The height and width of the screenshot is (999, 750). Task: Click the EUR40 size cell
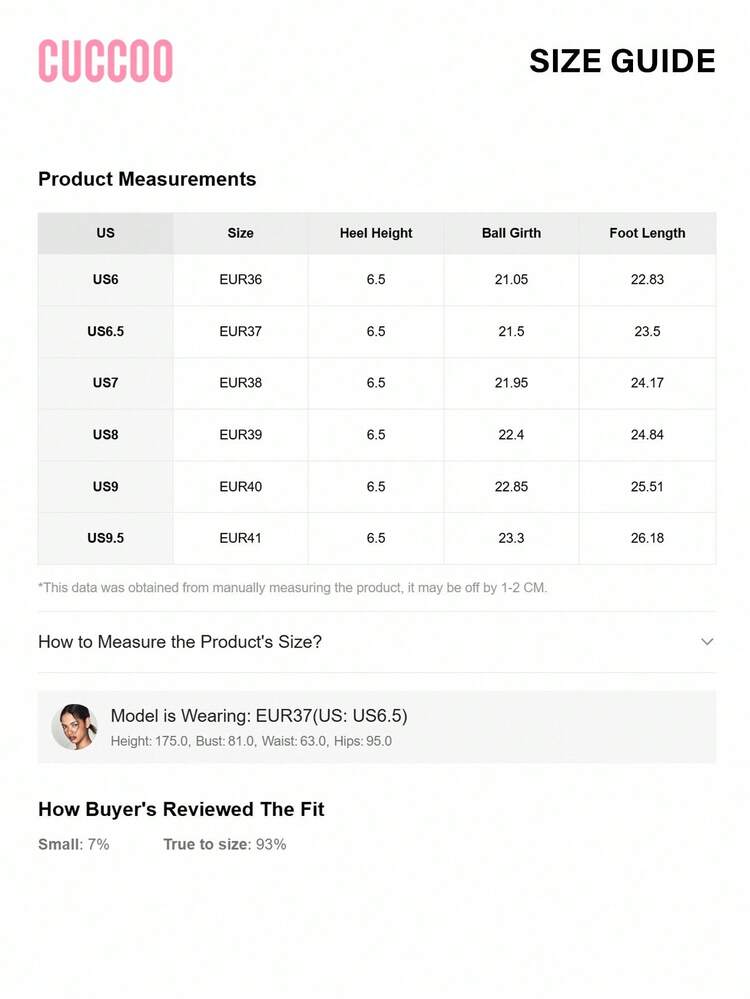click(x=240, y=487)
